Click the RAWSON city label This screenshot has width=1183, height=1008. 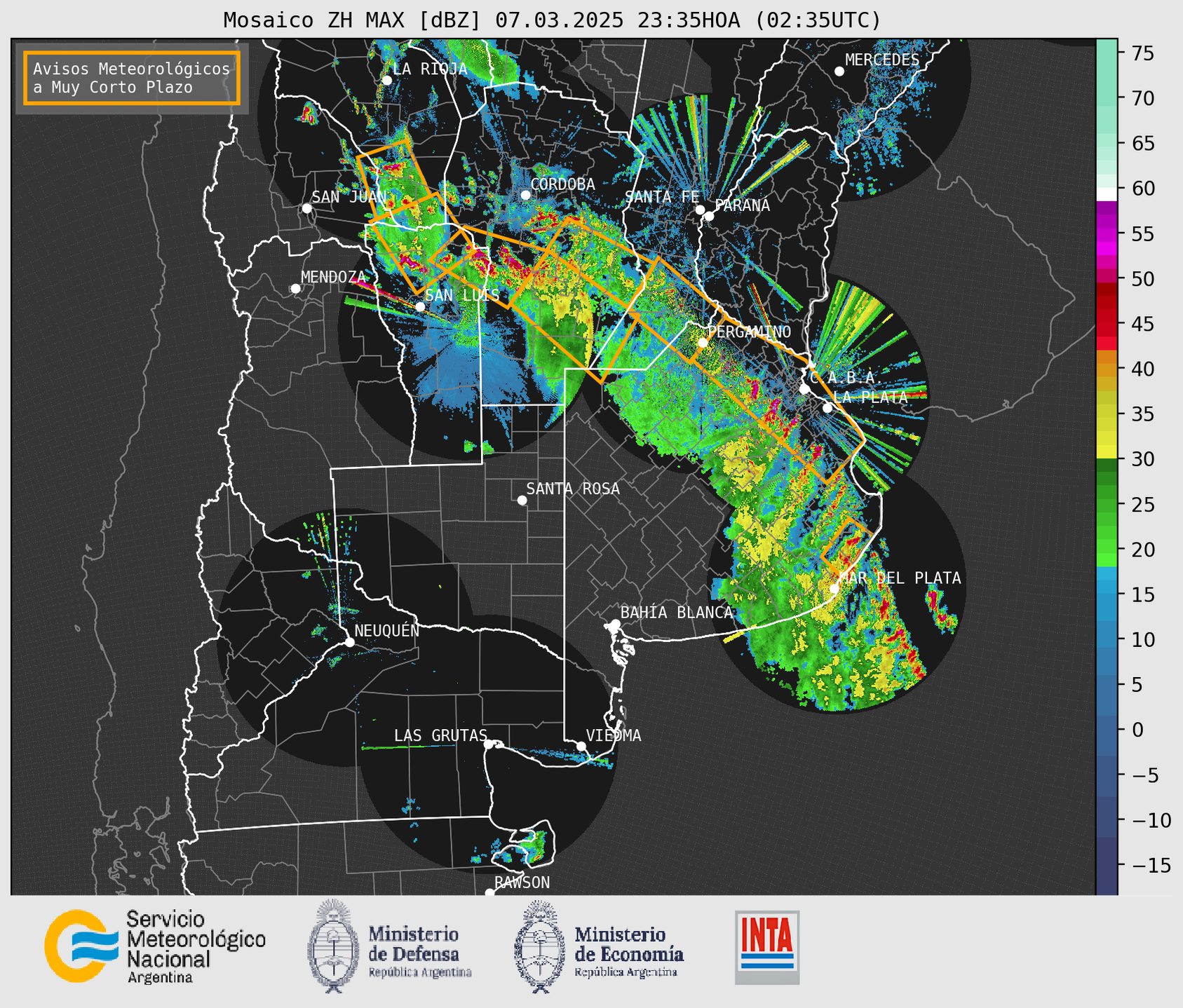(522, 883)
